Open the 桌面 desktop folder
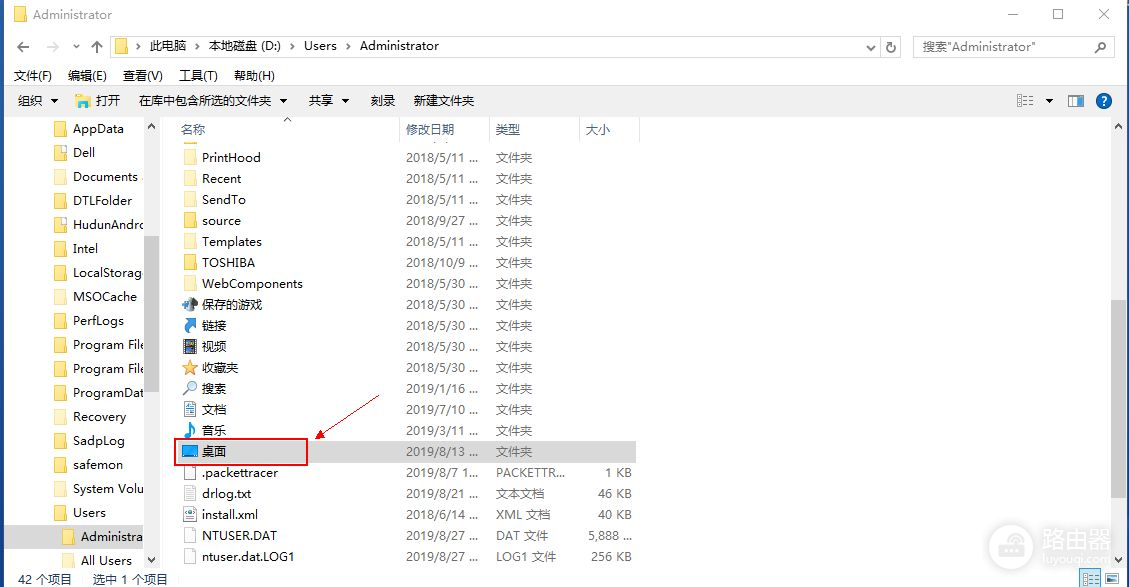The height and width of the screenshot is (587, 1129). 214,452
